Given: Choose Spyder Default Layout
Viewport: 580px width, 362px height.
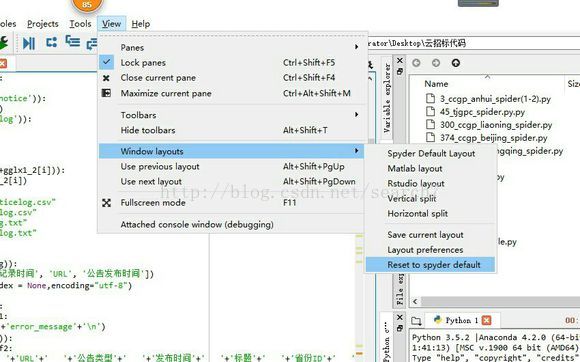Looking at the screenshot, I should (x=431, y=153).
